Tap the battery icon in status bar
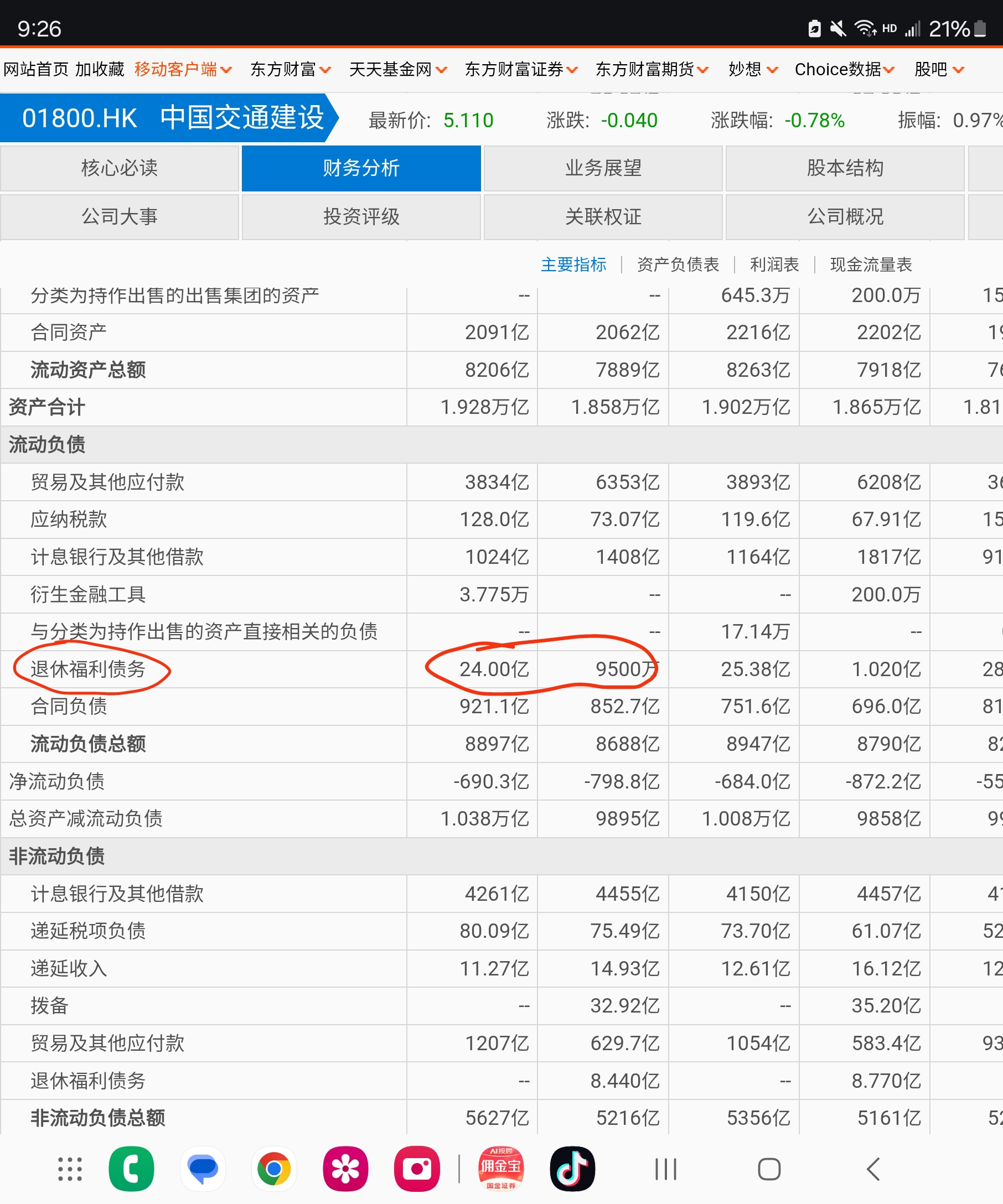 tap(980, 29)
